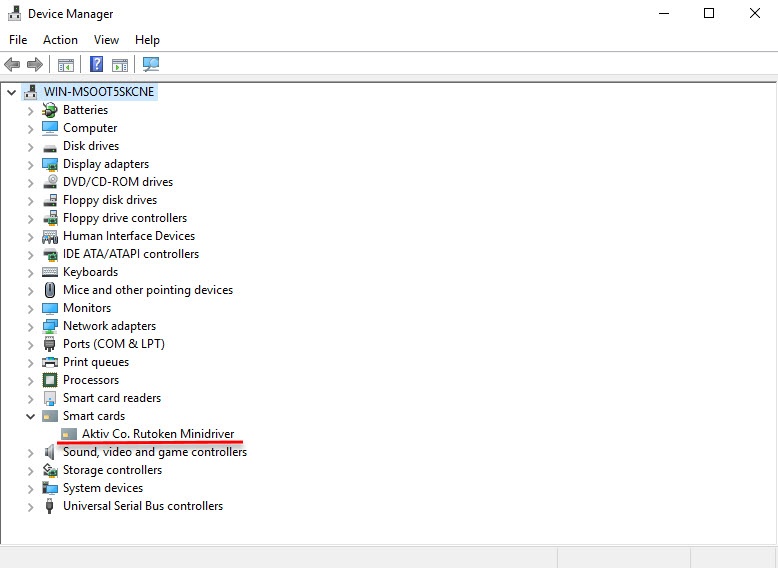Select the Storage controllers label
This screenshot has height=568, width=778.
112,470
